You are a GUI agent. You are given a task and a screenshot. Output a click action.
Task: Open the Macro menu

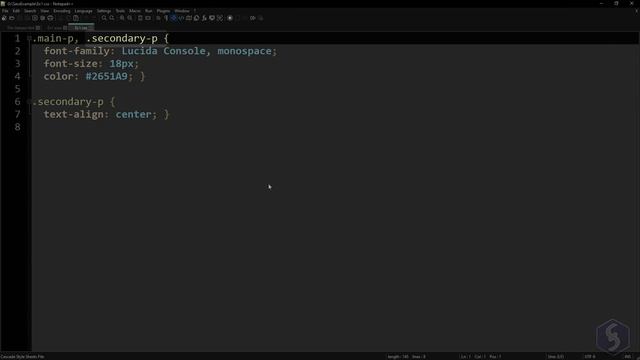[135, 11]
